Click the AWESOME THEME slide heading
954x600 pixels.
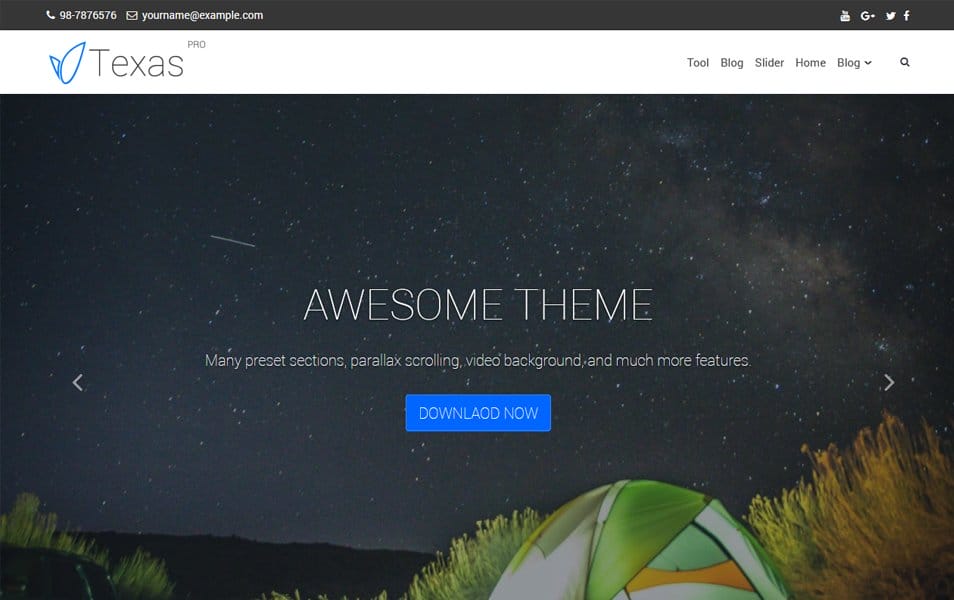click(x=477, y=305)
